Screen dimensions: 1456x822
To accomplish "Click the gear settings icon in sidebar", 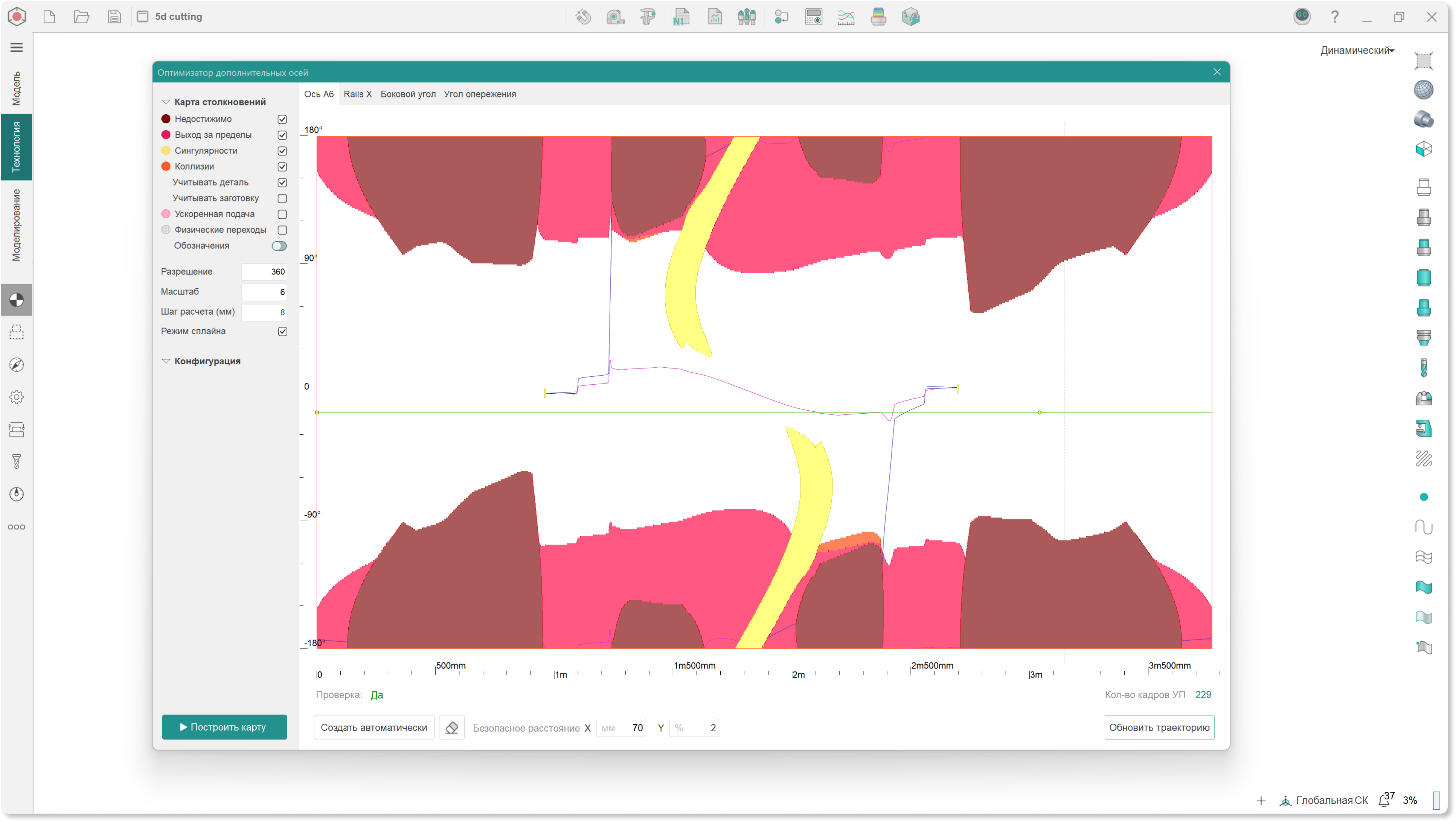I will pos(17,397).
